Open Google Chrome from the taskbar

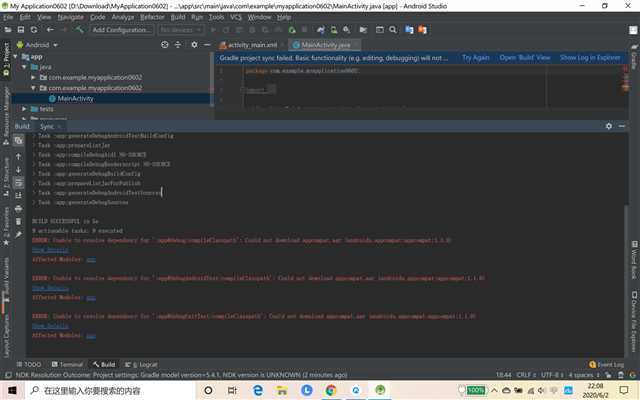[x=331, y=391]
